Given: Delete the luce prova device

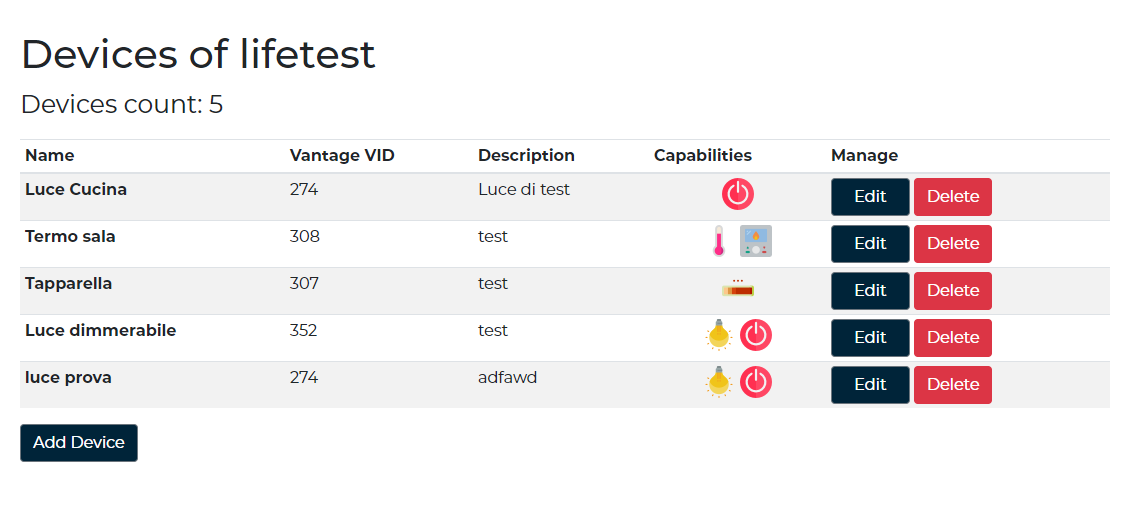Looking at the screenshot, I should point(952,385).
